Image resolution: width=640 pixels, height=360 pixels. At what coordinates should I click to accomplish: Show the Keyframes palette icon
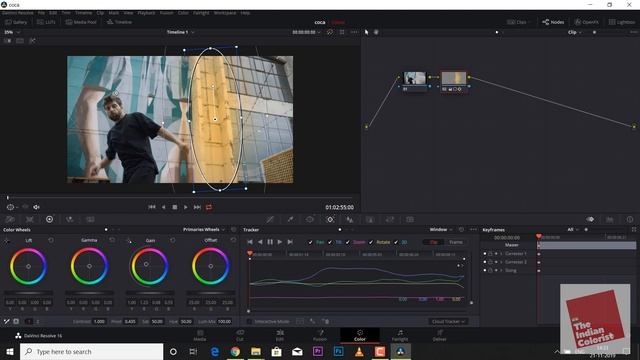tap(590, 220)
